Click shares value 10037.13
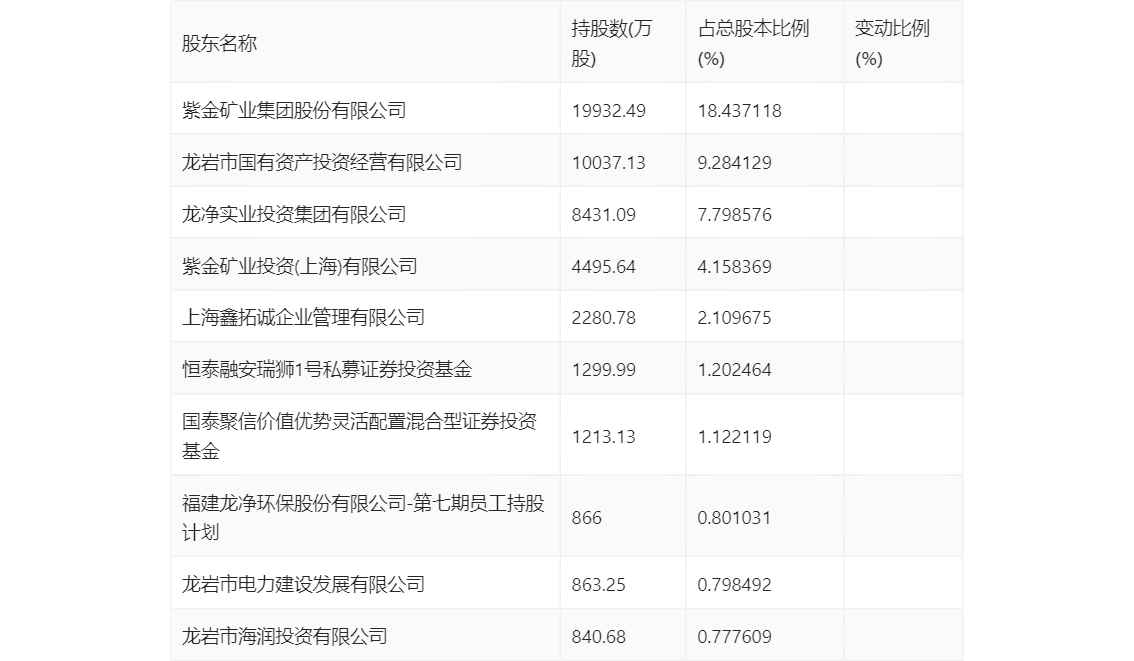1134x661 pixels. click(608, 163)
